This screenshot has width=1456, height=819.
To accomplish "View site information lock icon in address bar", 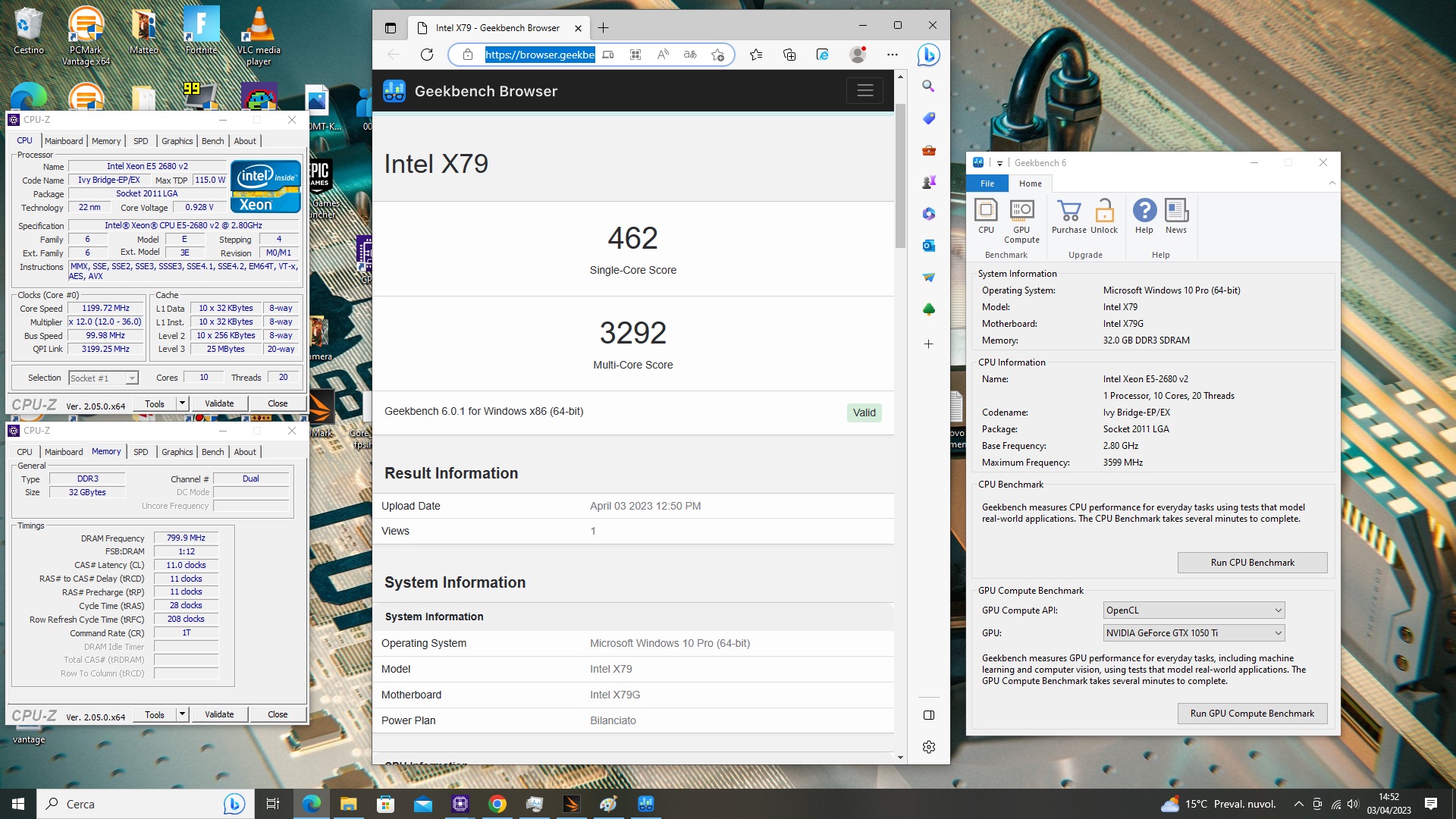I will point(468,55).
